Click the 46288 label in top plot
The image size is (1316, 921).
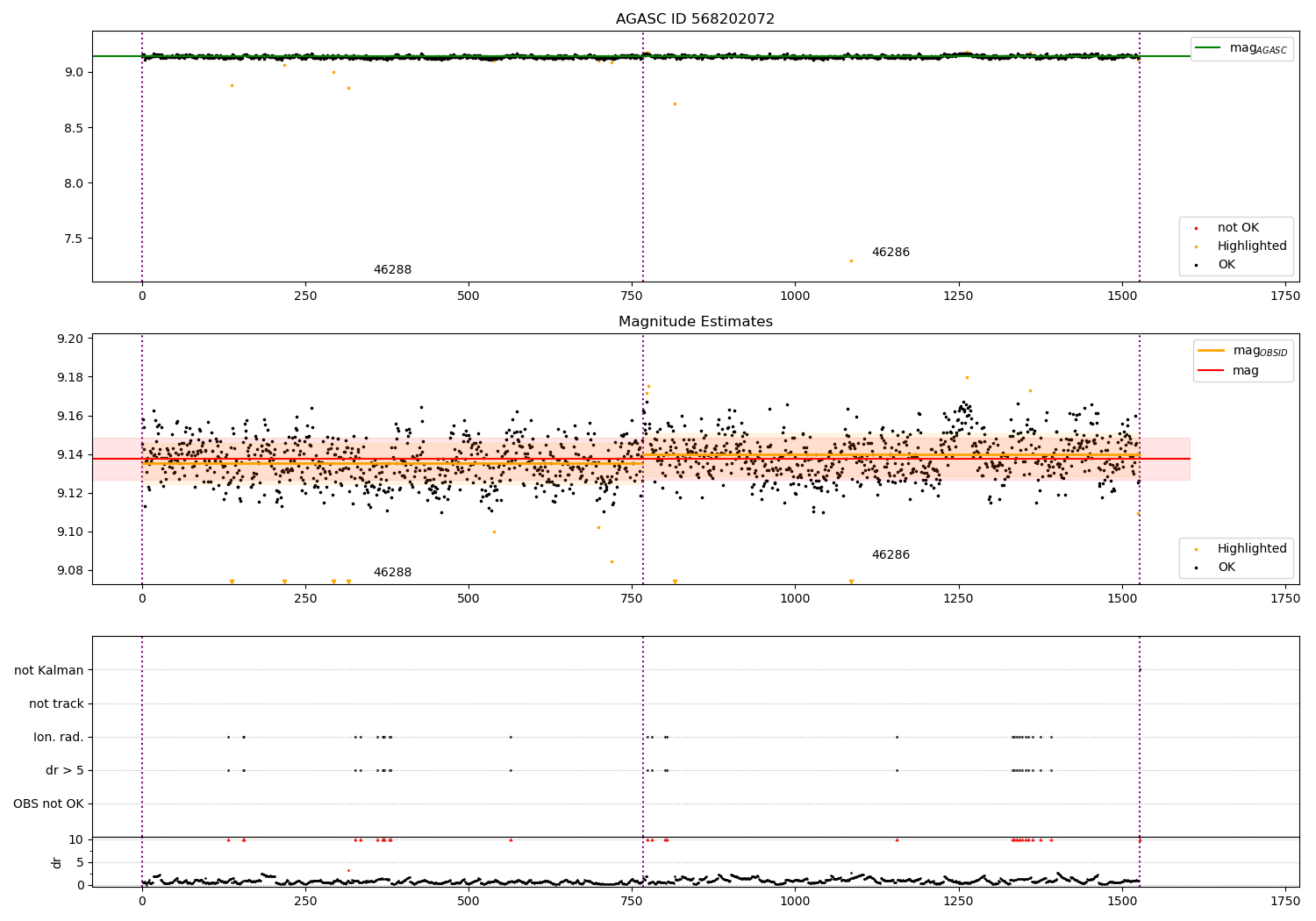pos(392,269)
